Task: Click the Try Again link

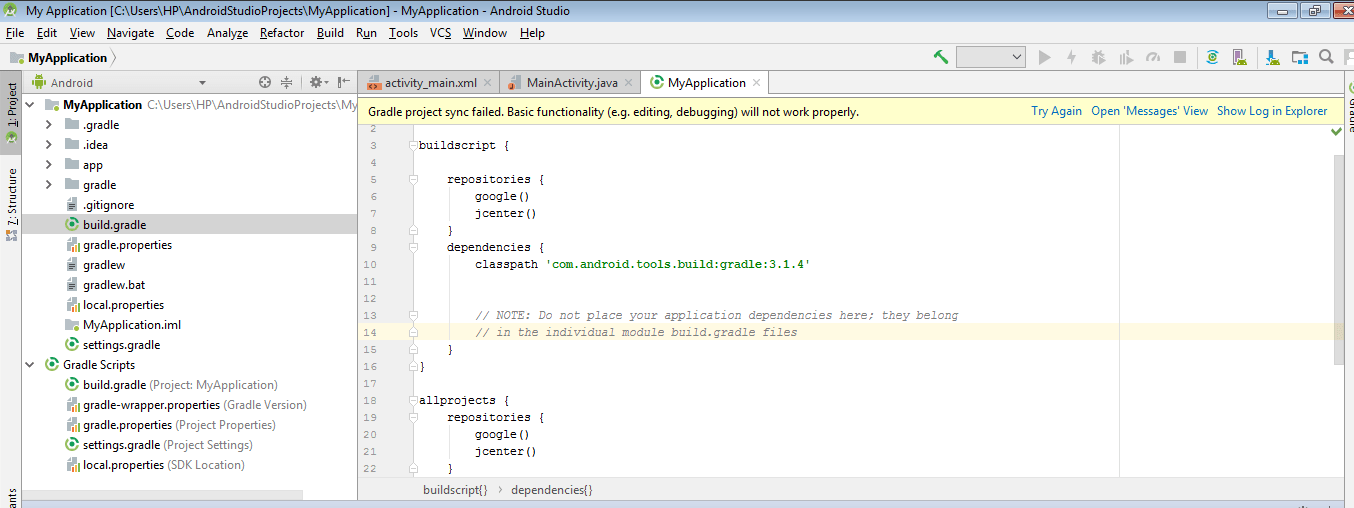Action: pyautogui.click(x=1056, y=111)
